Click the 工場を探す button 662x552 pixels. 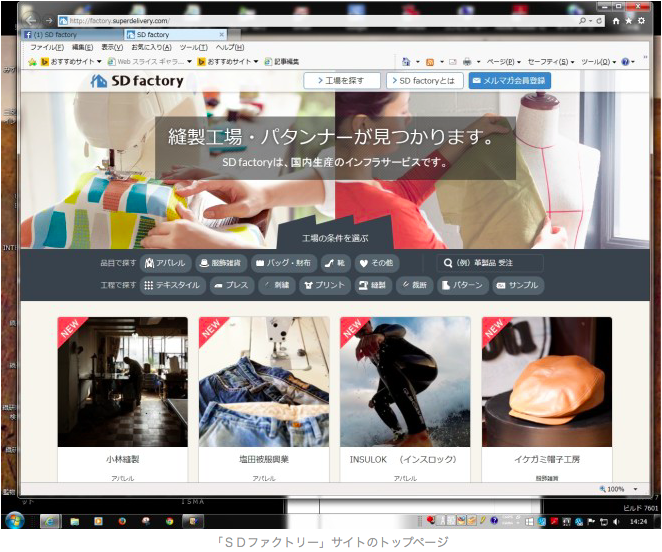point(341,80)
